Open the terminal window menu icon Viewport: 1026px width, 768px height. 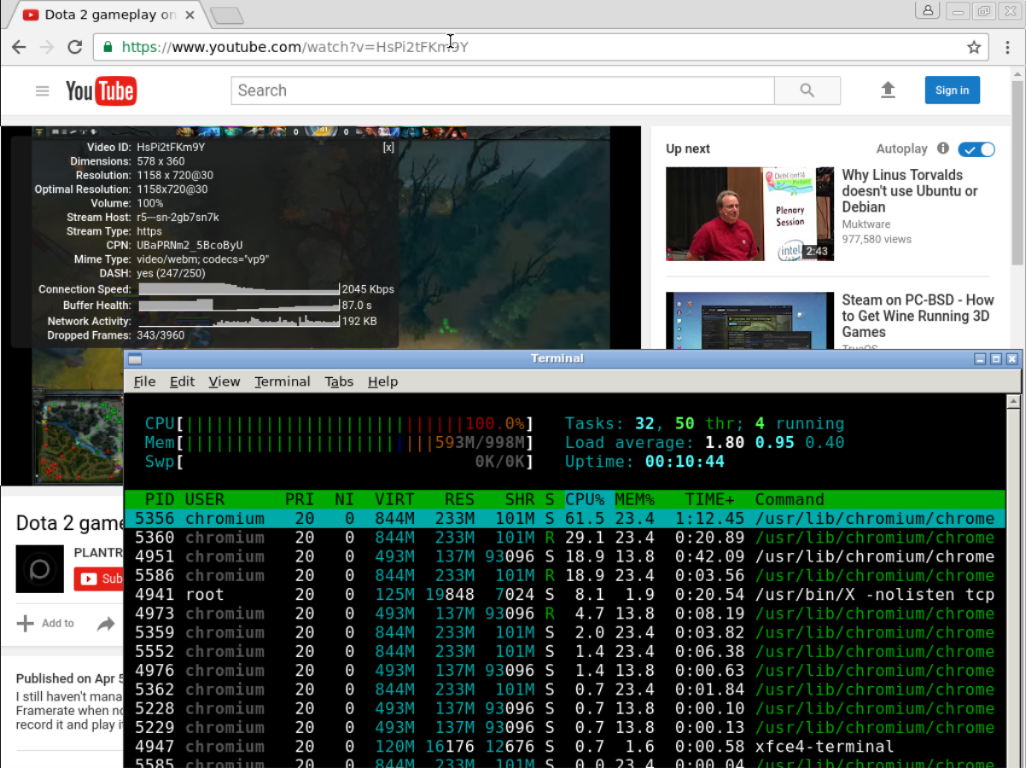pos(136,359)
